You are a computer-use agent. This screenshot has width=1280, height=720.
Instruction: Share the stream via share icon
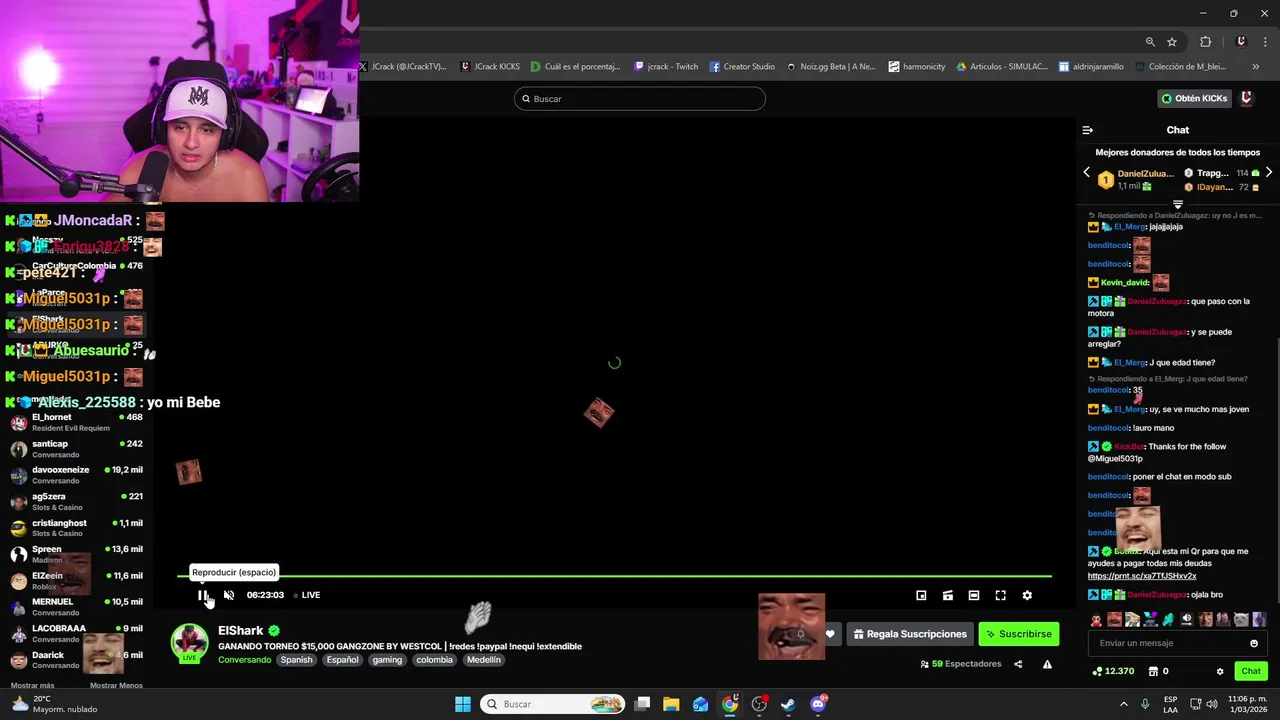coord(1018,664)
